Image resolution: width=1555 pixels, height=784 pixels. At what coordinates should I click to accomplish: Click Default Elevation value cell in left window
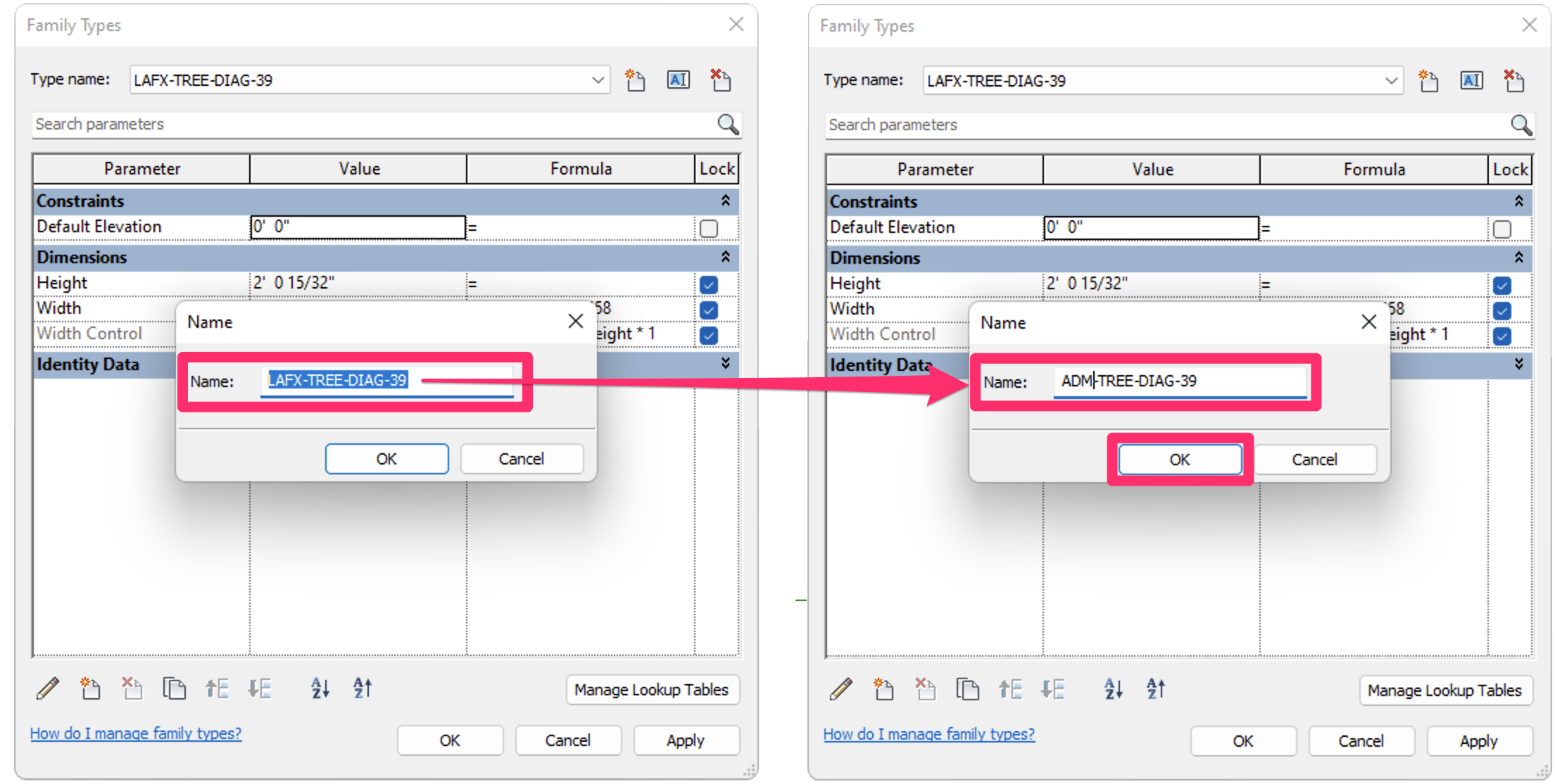click(x=358, y=227)
